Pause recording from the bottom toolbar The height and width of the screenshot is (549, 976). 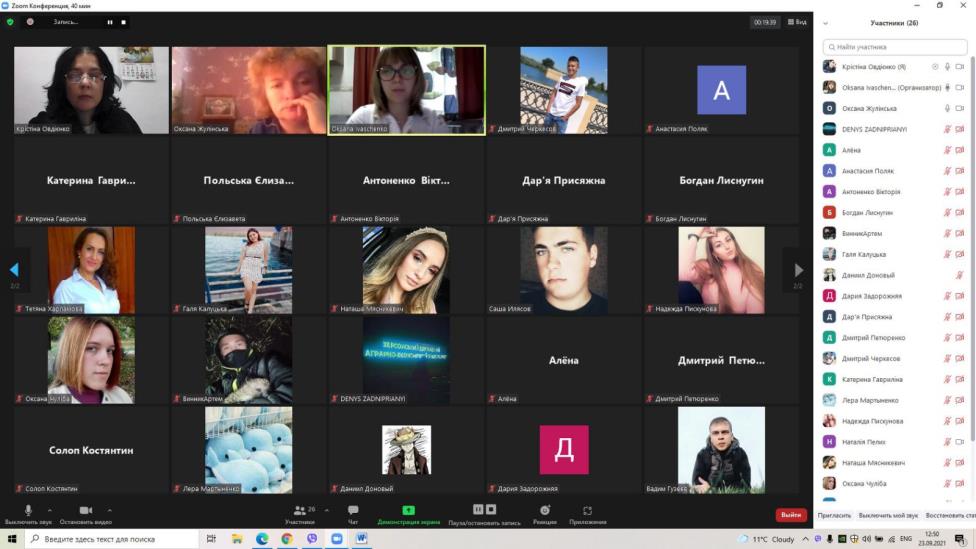[478, 509]
